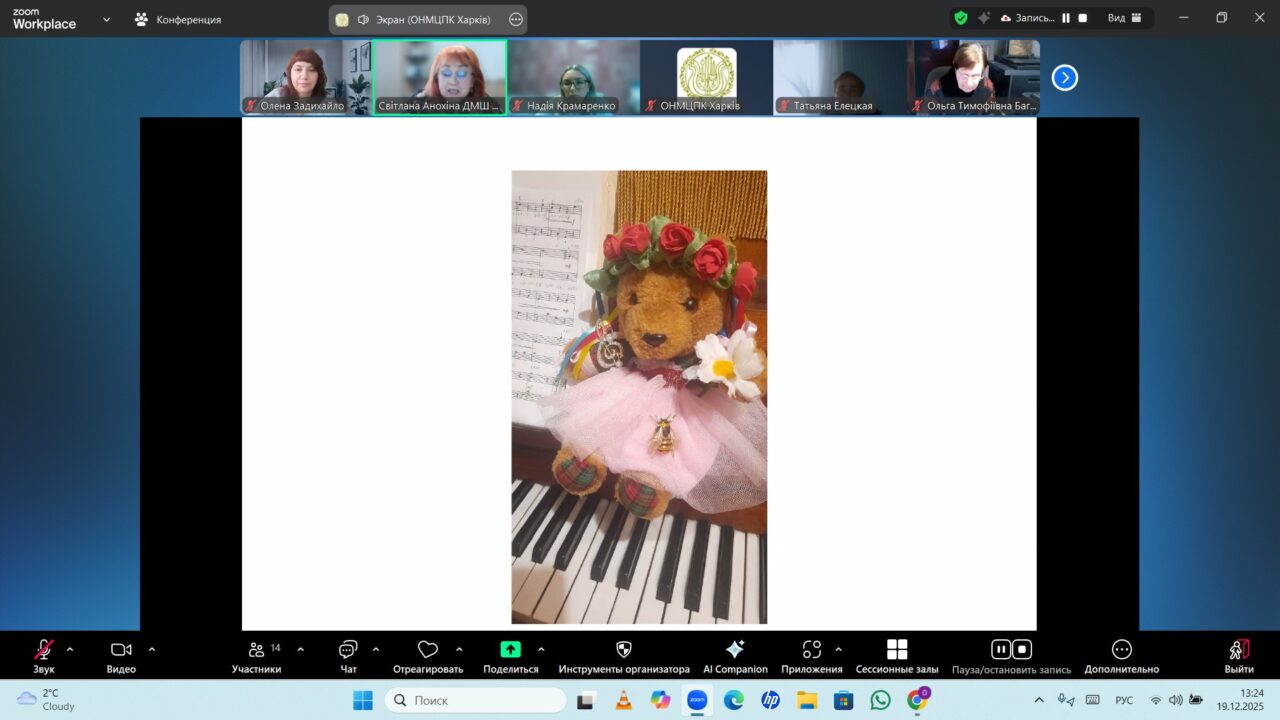The height and width of the screenshot is (720, 1280).
Task: Open Сессионные залы breakout rooms
Action: tap(897, 650)
